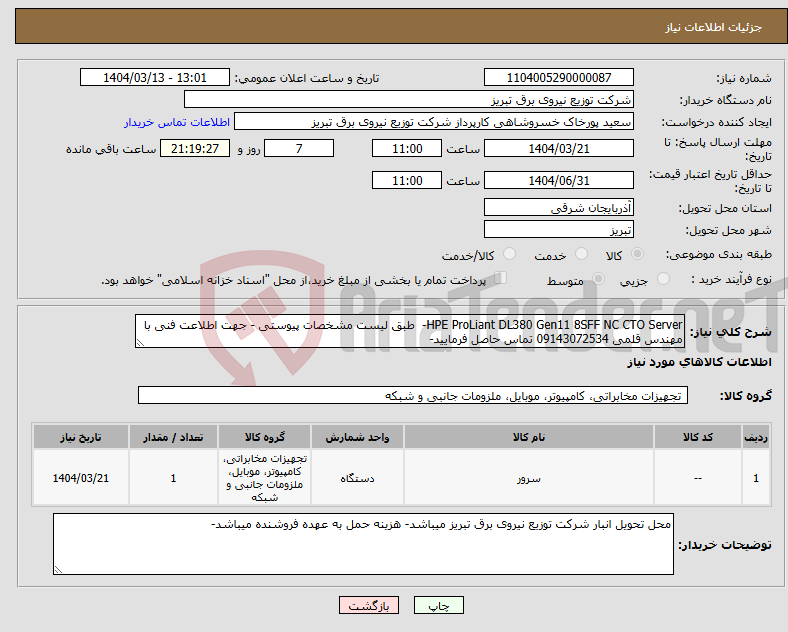Image resolution: width=788 pixels, height=632 pixels.
Task: Click the remaining time 21:19:27 field
Action: coord(195,149)
